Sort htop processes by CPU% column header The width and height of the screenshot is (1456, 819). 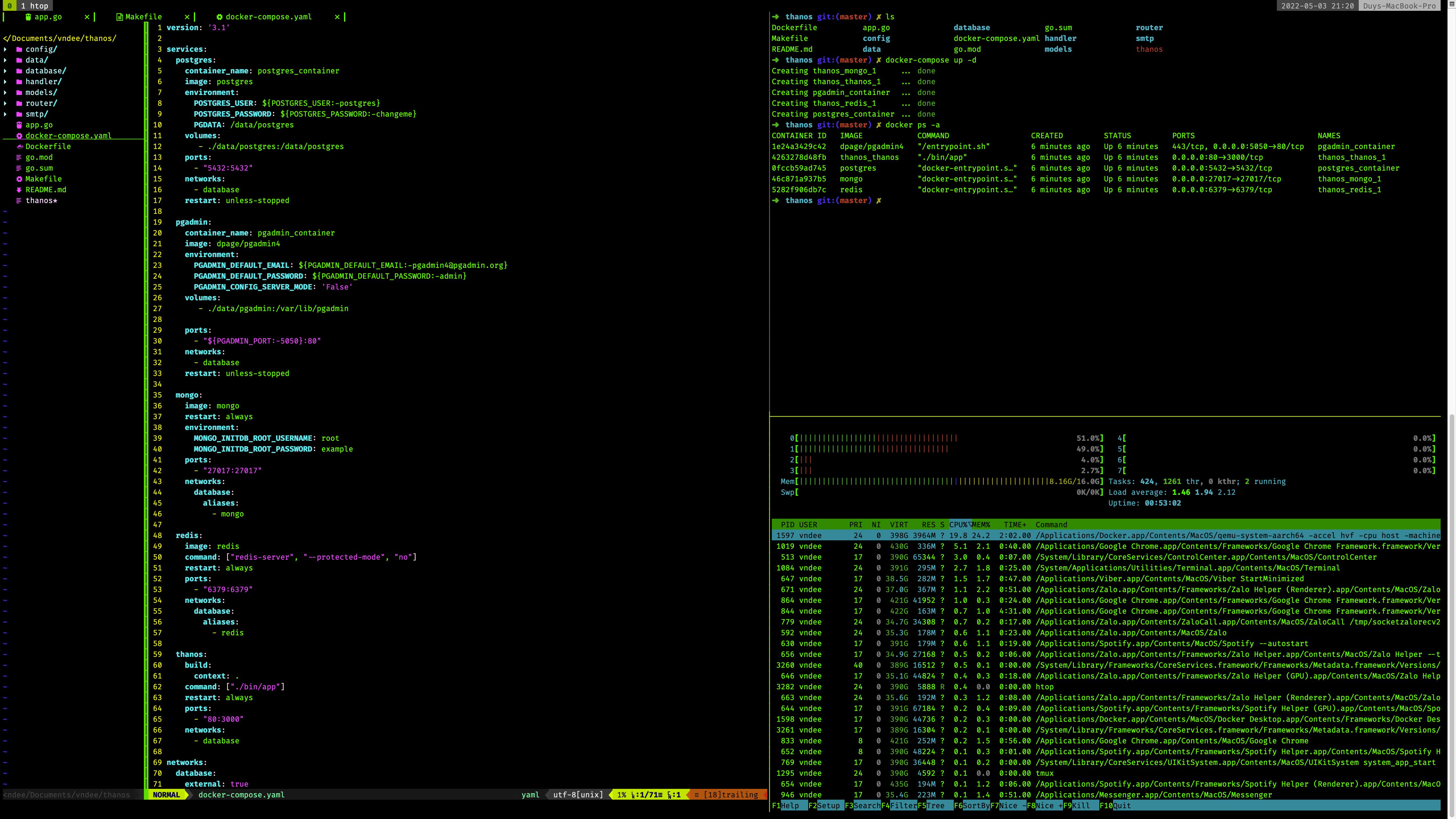(x=957, y=524)
